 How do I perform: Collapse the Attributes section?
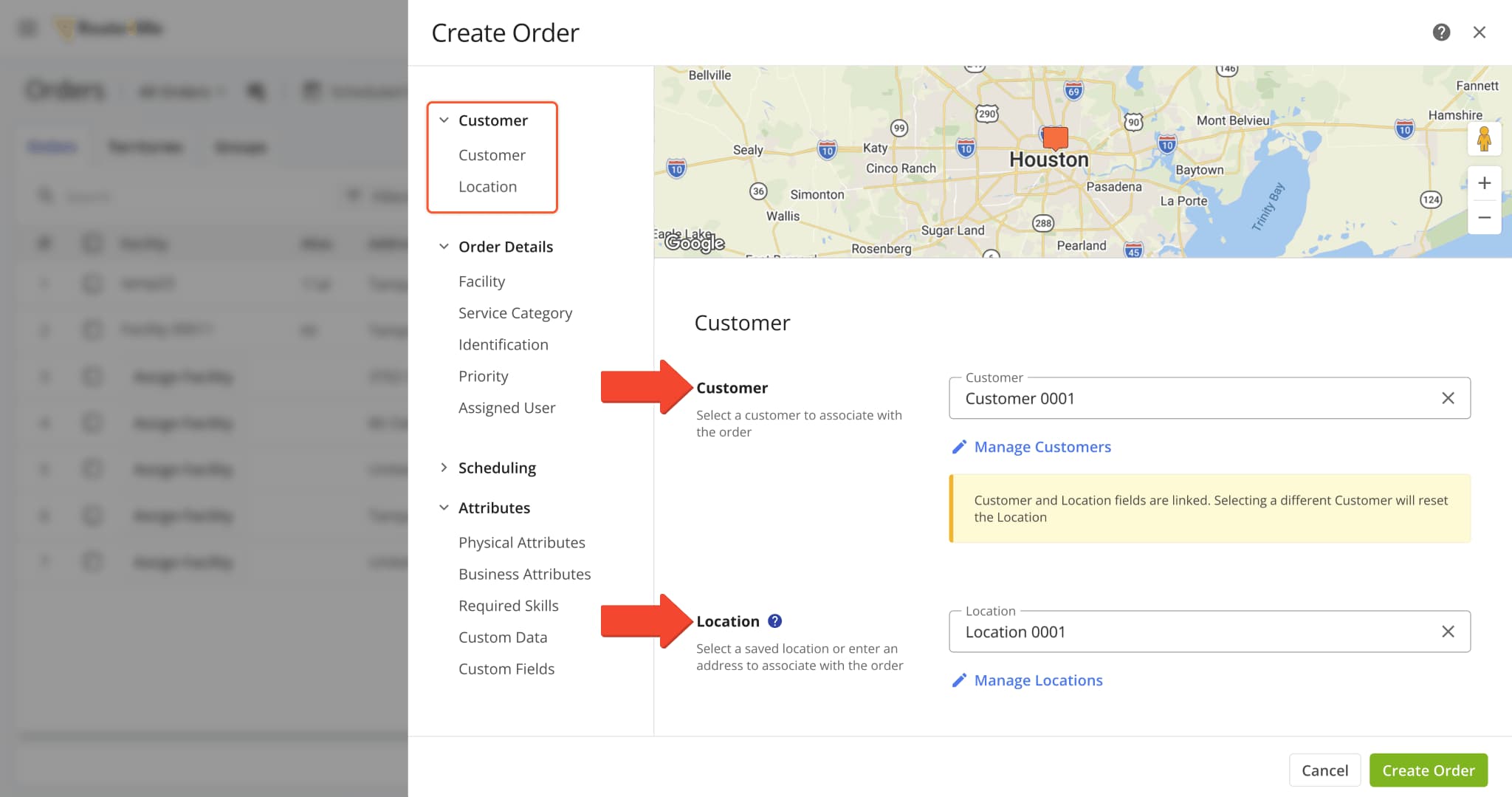coord(444,507)
